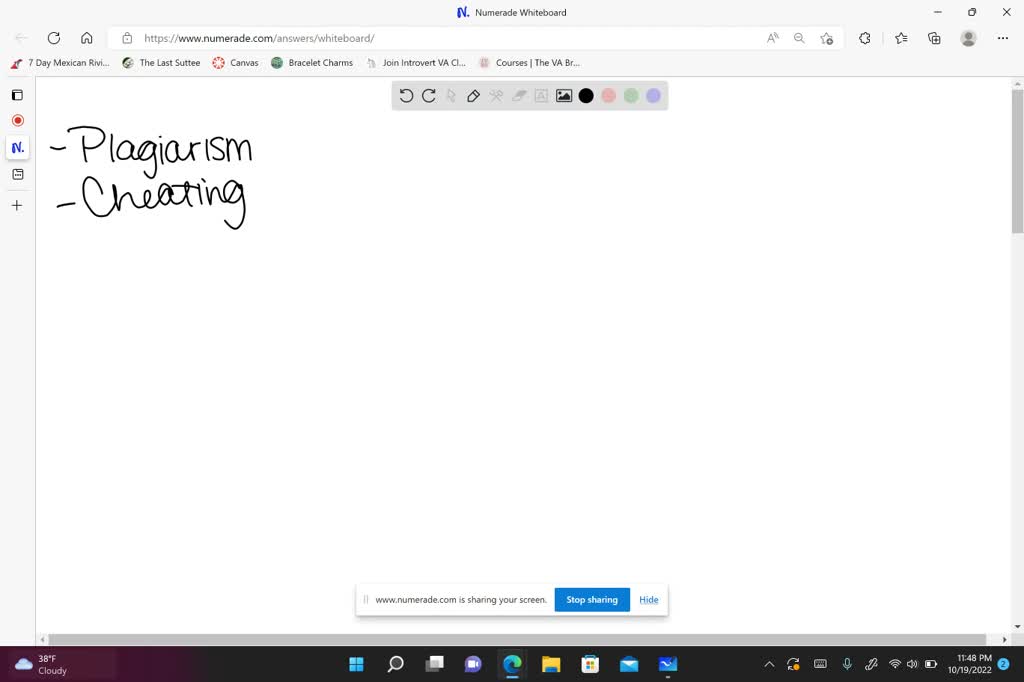Add this page to favorites

pos(827,39)
